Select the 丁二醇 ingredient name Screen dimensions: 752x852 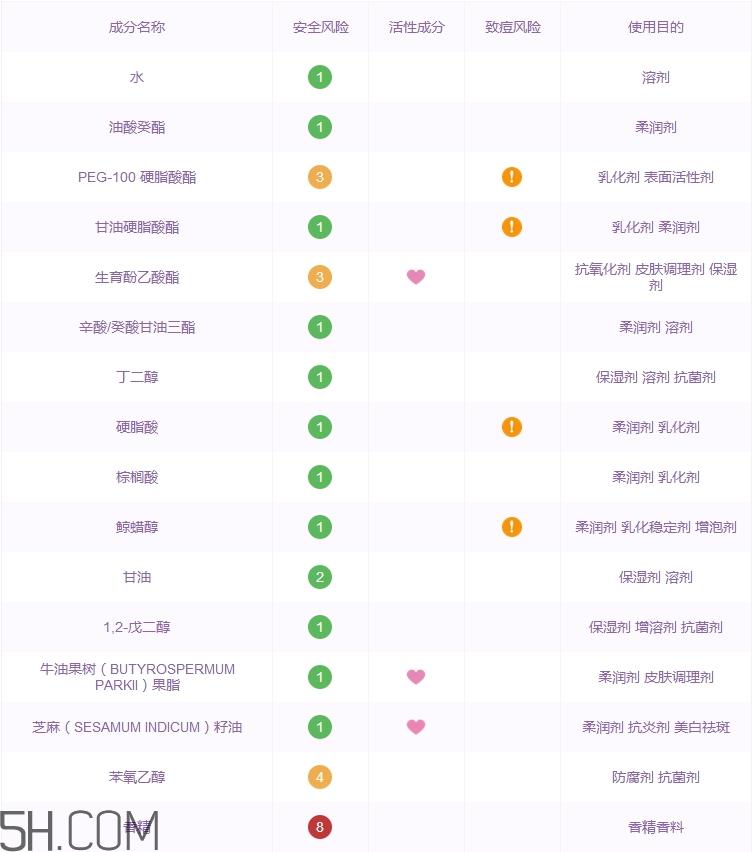(x=137, y=377)
